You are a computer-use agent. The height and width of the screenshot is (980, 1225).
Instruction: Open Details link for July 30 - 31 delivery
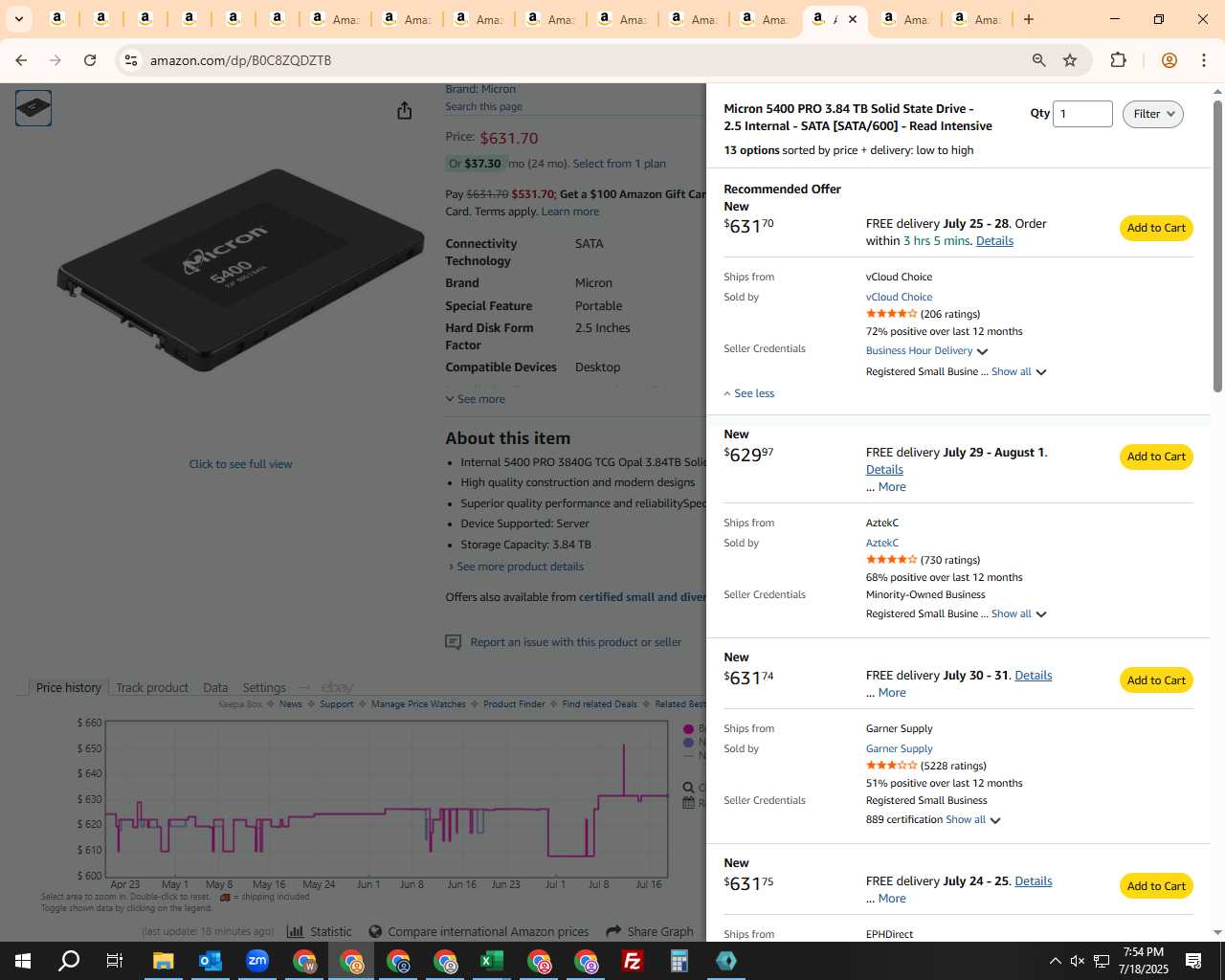click(1033, 676)
